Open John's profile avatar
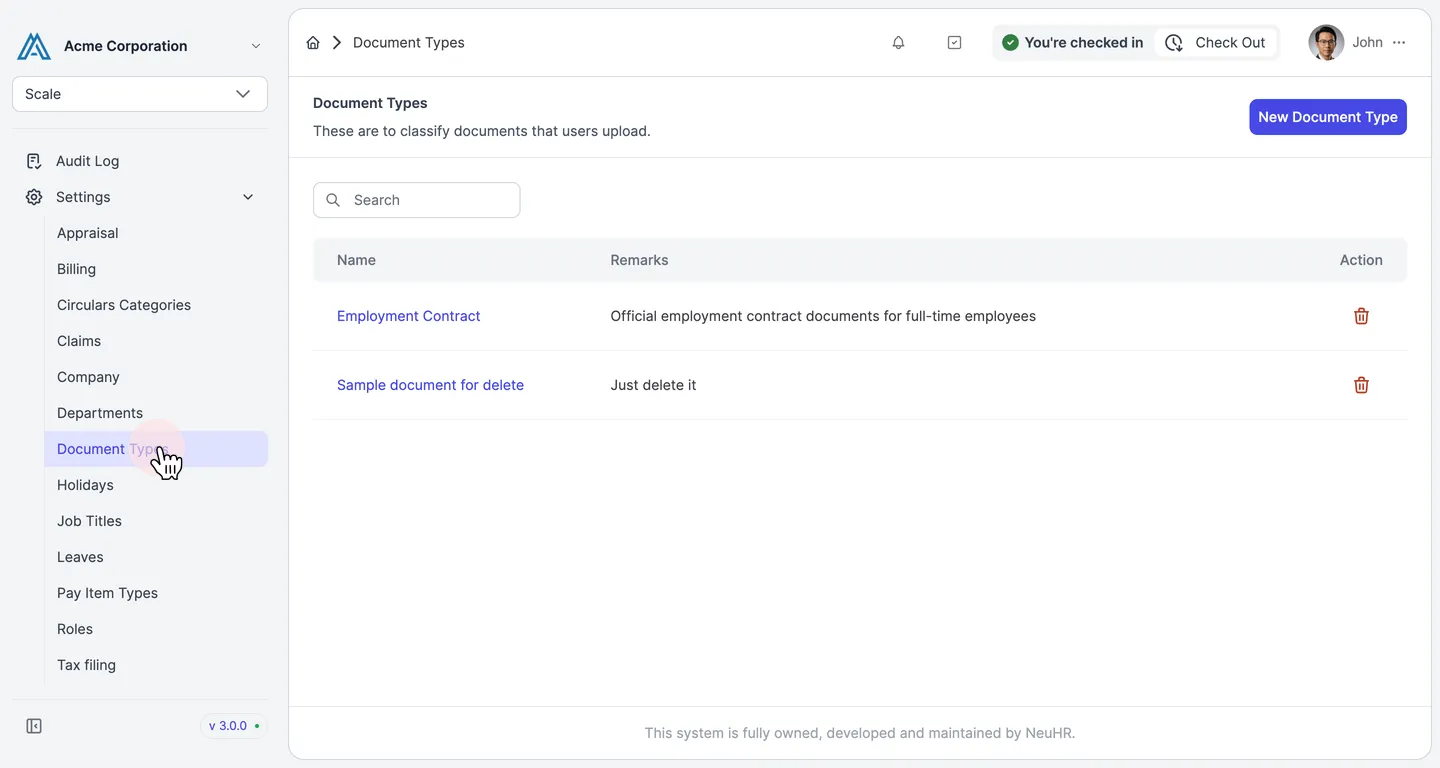 (1326, 43)
